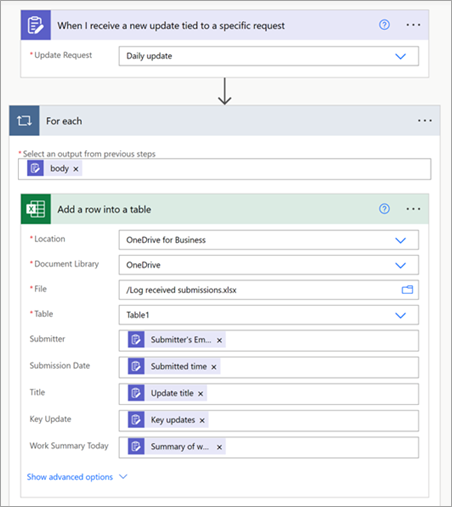Open the For each ellipsis menu
The height and width of the screenshot is (507, 452).
point(425,121)
